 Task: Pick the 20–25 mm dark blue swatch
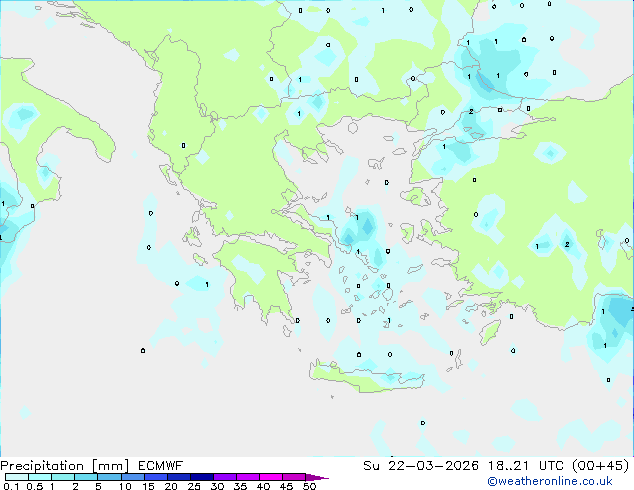tap(178, 477)
